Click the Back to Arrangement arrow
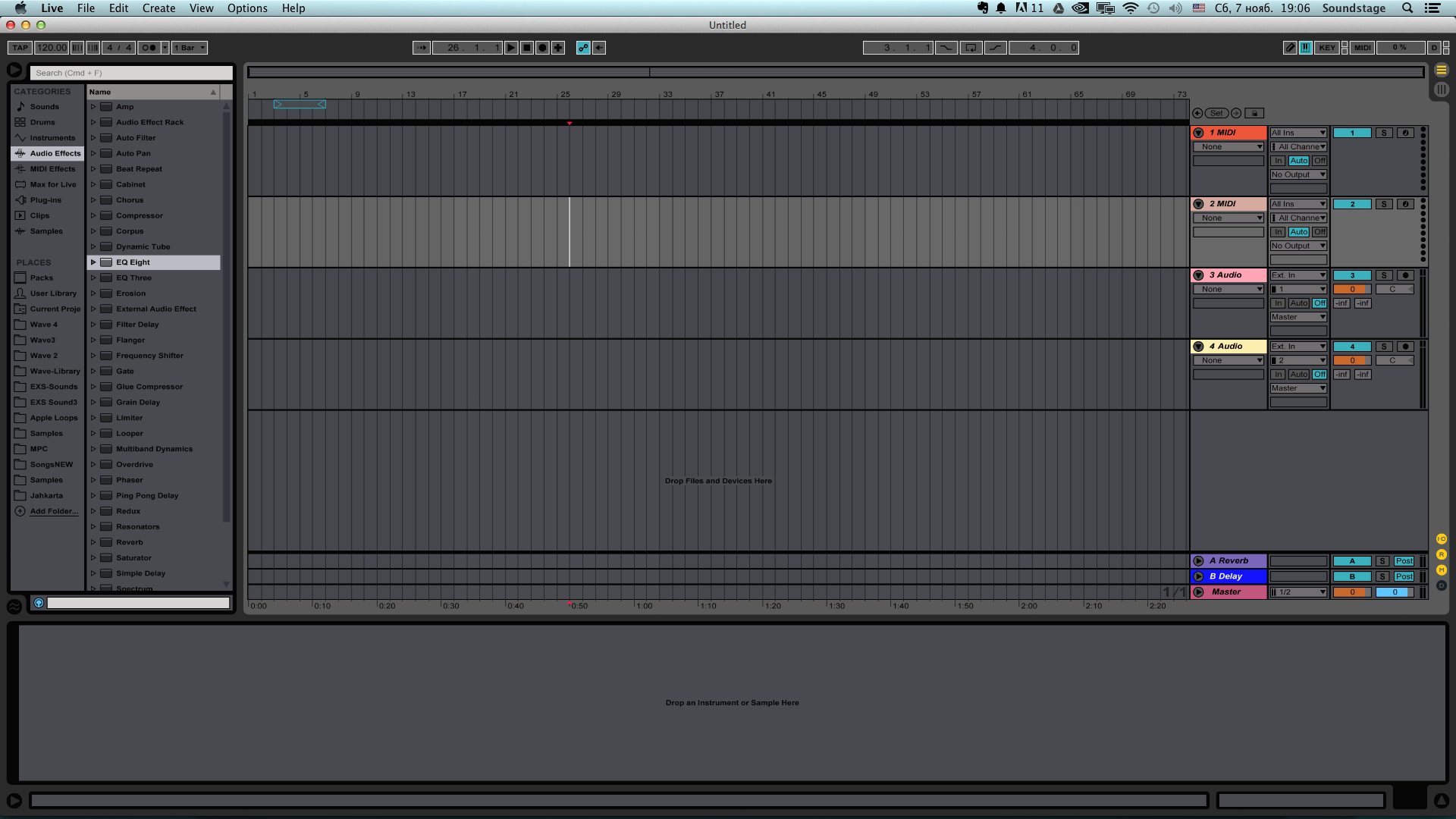 coord(599,48)
